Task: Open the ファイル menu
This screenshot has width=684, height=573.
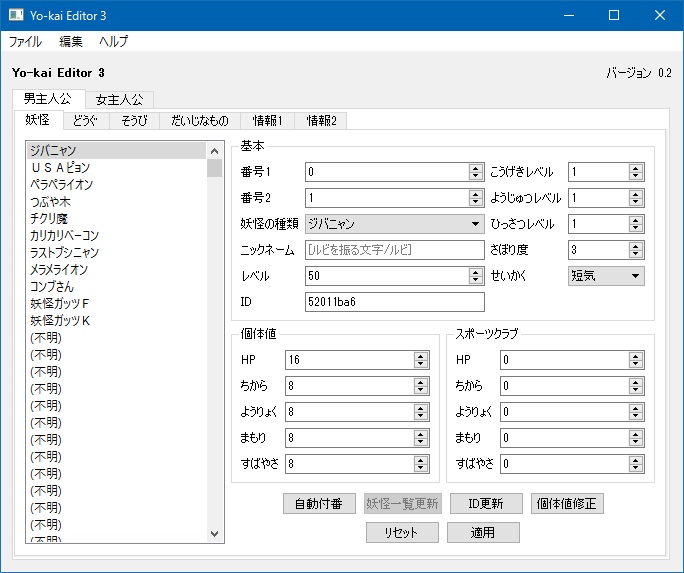Action: pos(25,41)
